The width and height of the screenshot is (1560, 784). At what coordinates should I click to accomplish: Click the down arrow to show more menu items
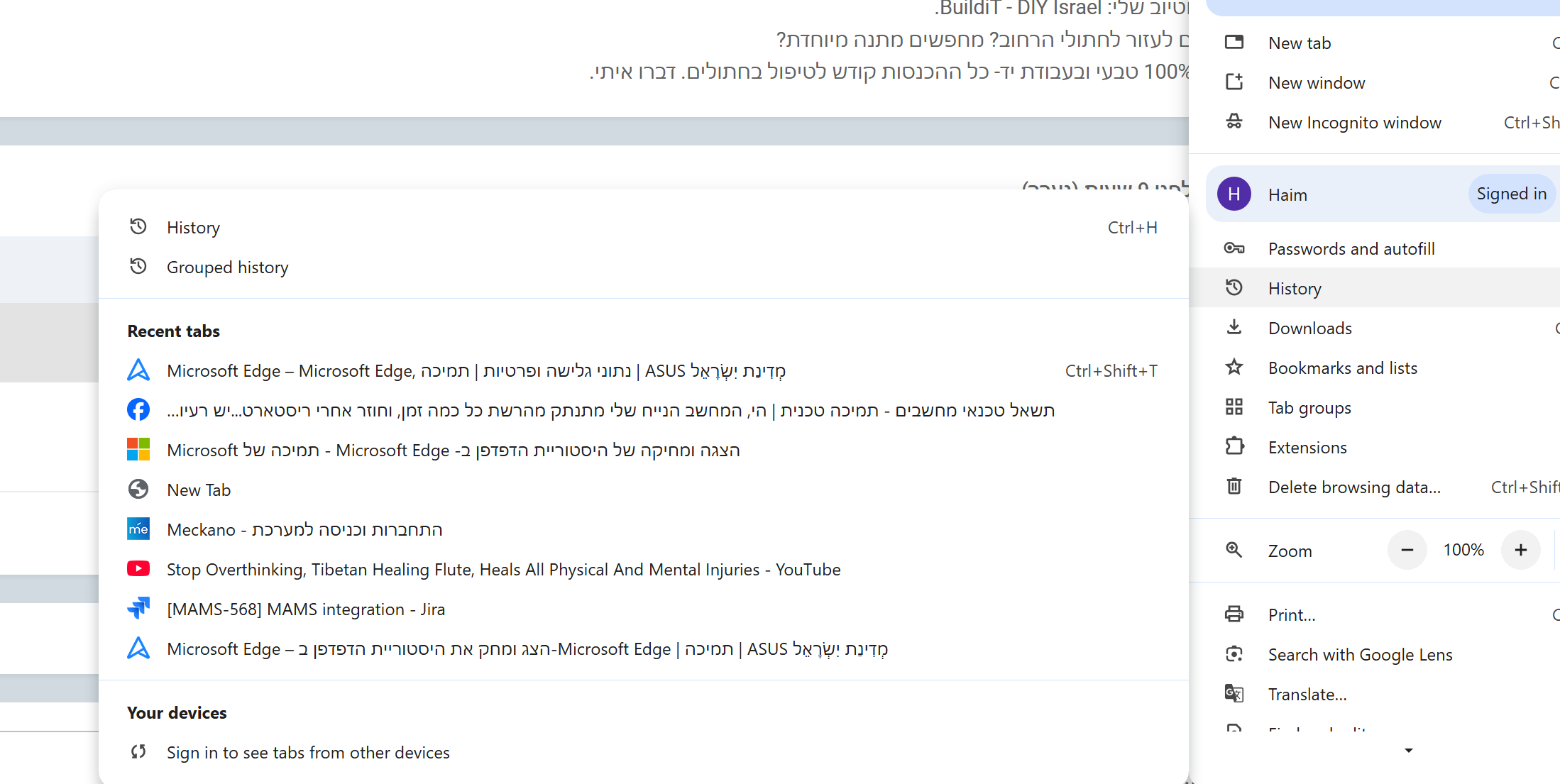(x=1409, y=751)
